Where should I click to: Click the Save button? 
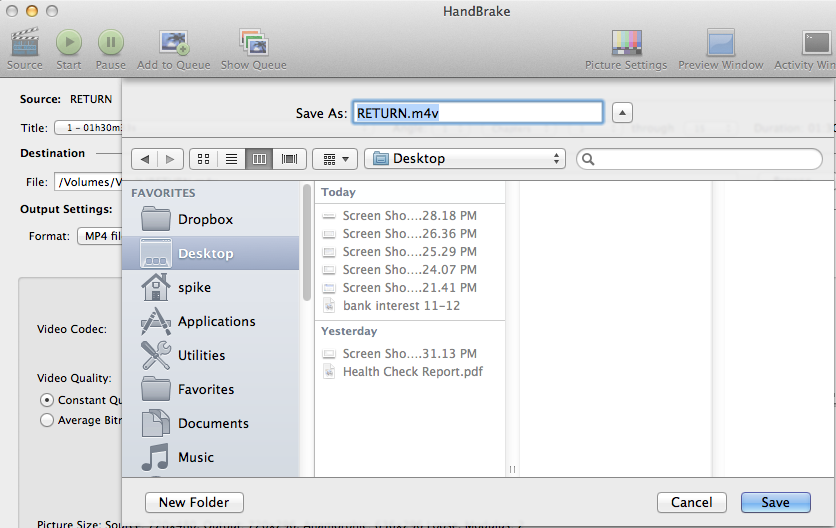(775, 502)
